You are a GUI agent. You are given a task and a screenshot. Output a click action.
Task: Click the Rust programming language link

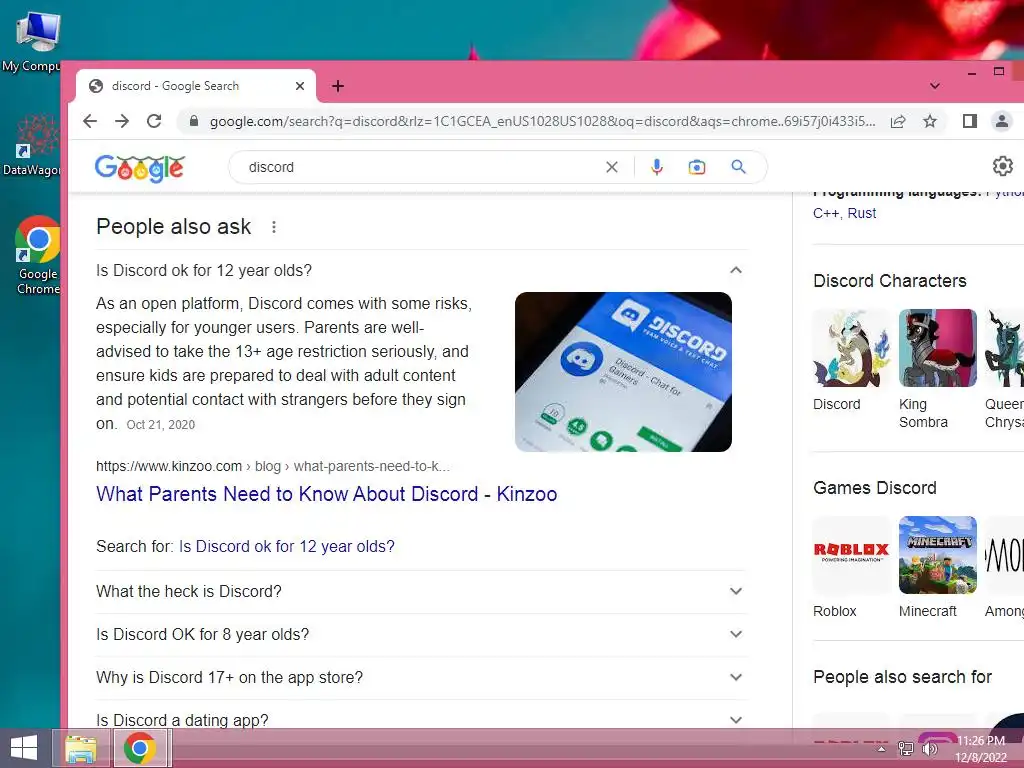[x=862, y=213]
